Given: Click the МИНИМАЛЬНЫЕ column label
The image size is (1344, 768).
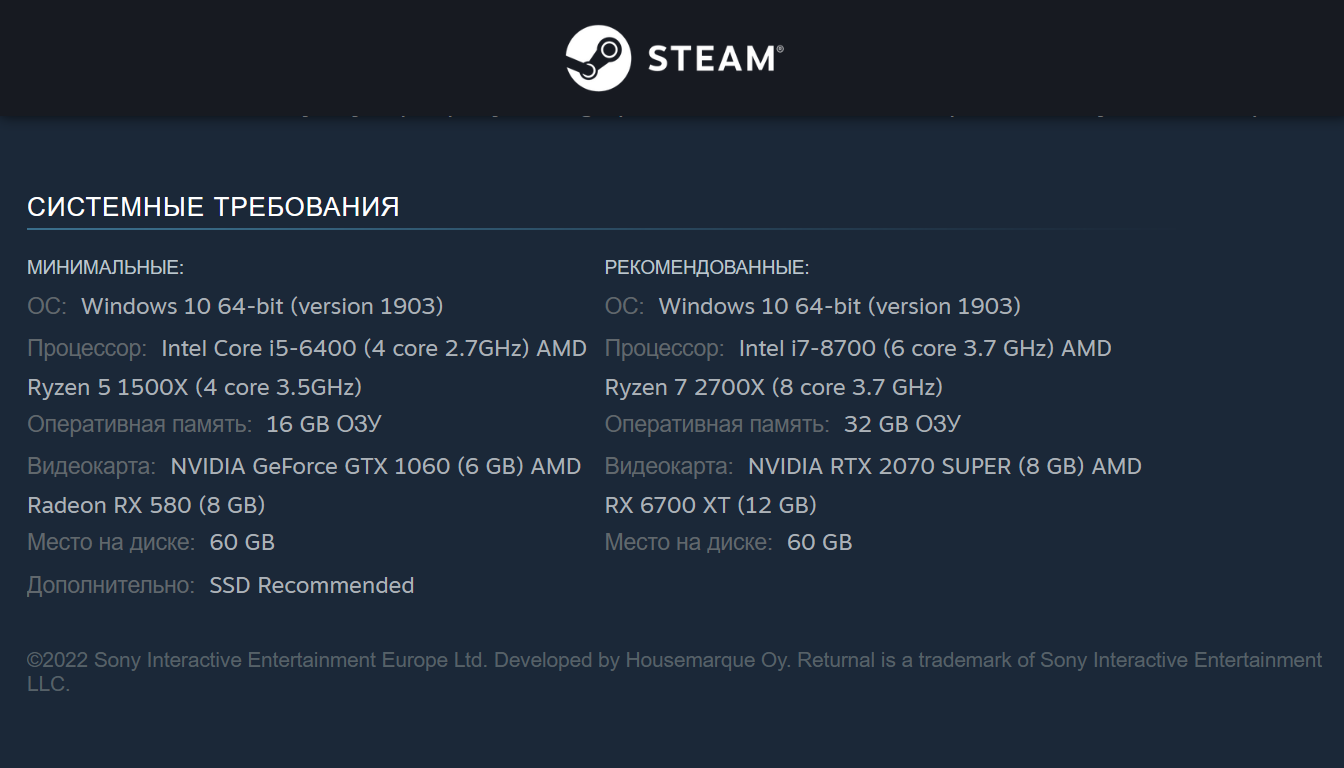Looking at the screenshot, I should [x=105, y=268].
